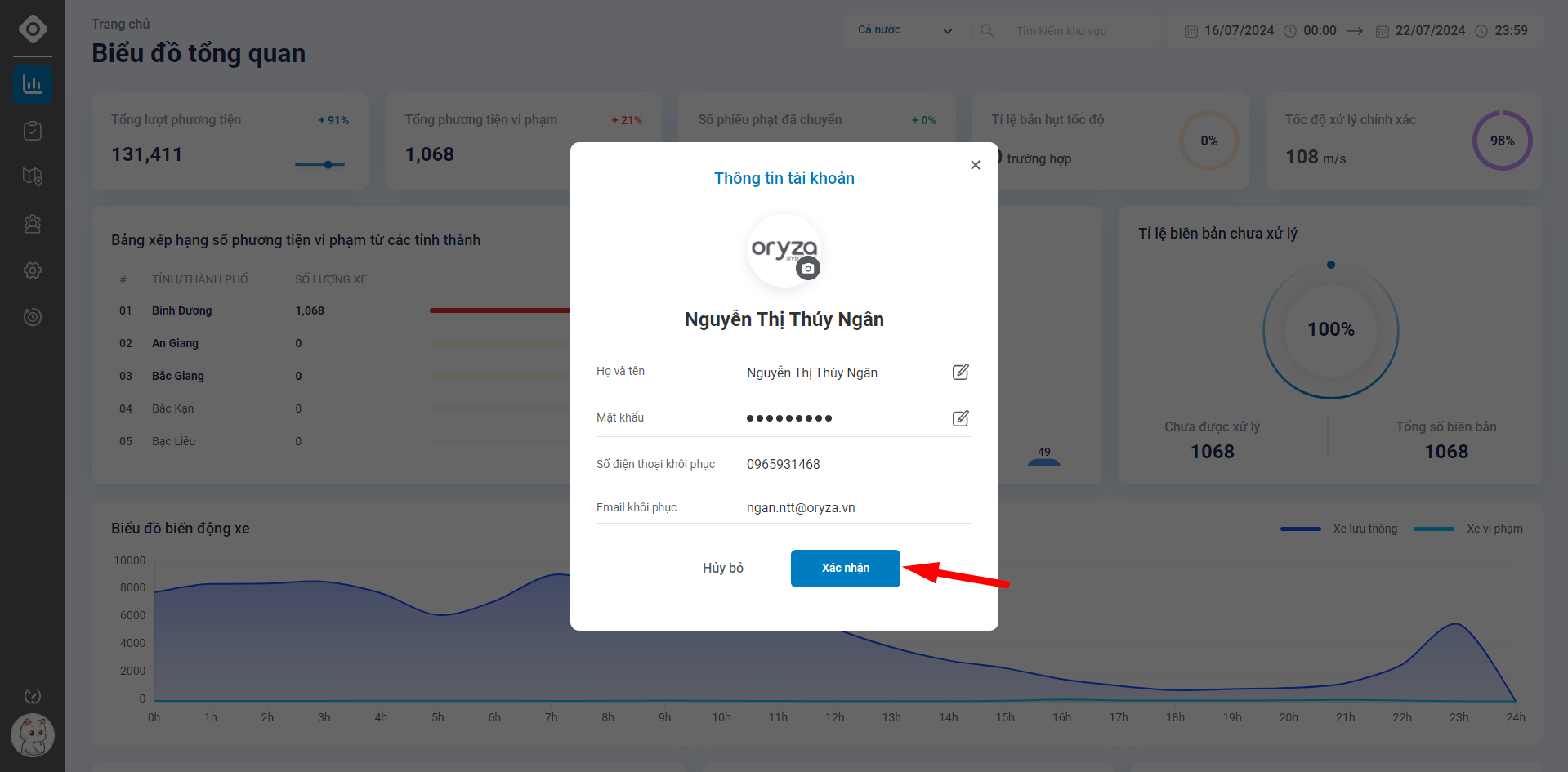Viewport: 1568px width, 772px height.
Task: Toggle the Xe lưu thông legend
Action: pos(1339,529)
